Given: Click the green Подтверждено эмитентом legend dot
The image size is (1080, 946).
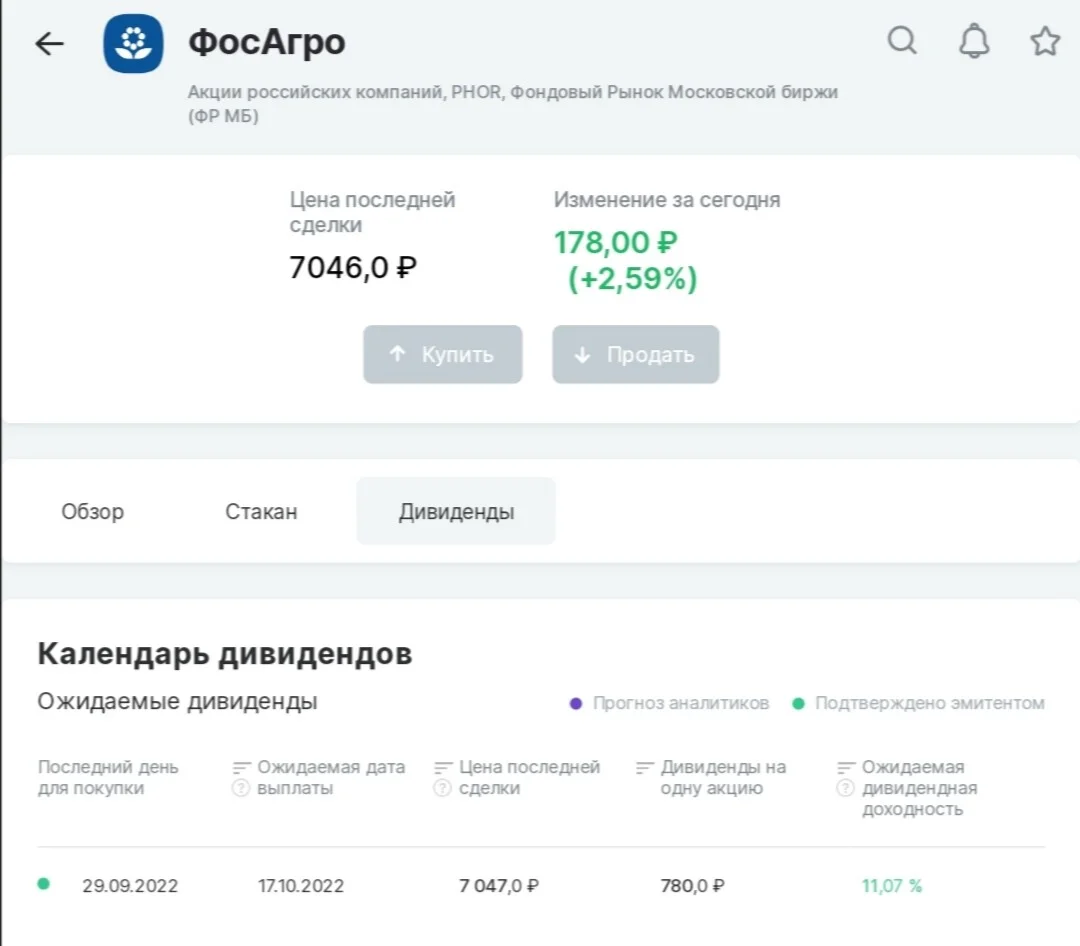Looking at the screenshot, I should 798,703.
